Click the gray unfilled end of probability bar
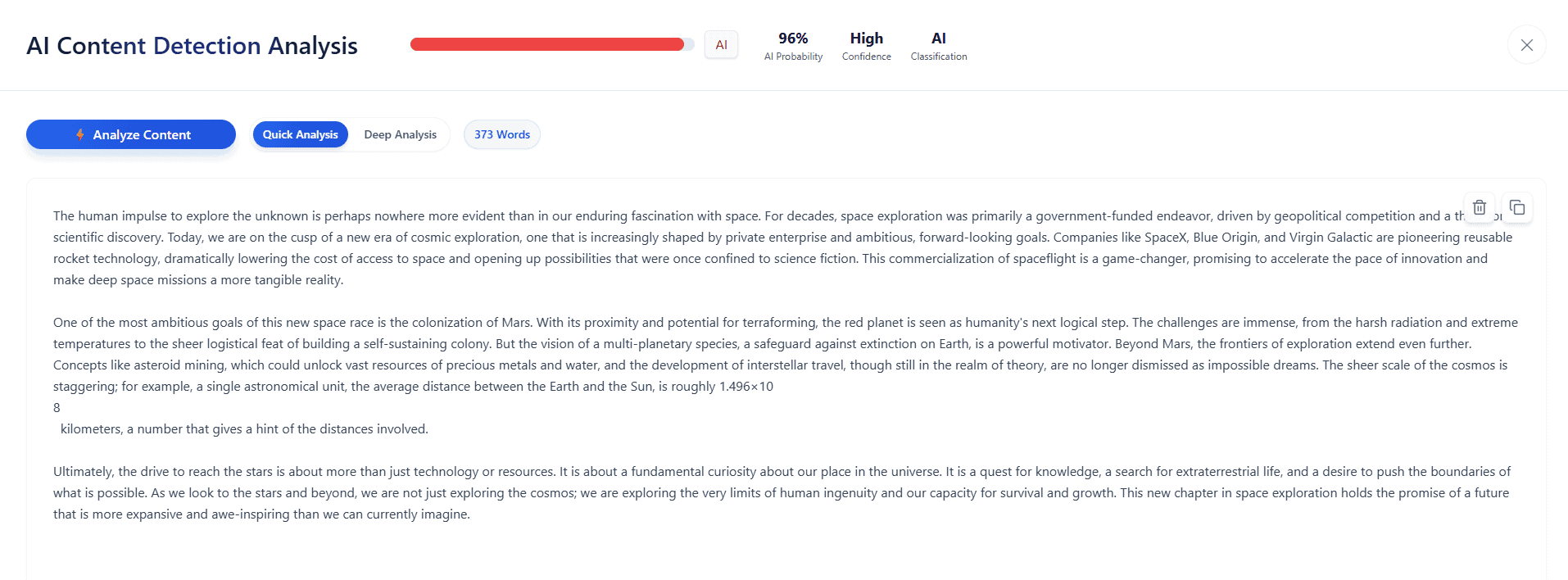 point(690,44)
